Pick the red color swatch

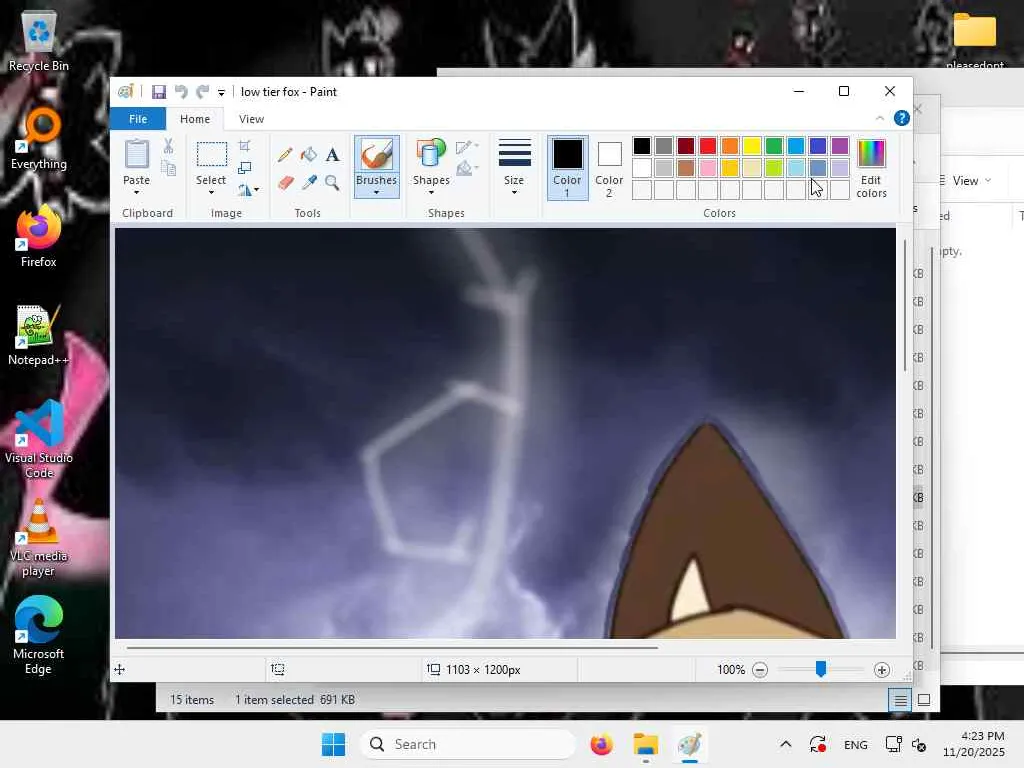pos(708,146)
